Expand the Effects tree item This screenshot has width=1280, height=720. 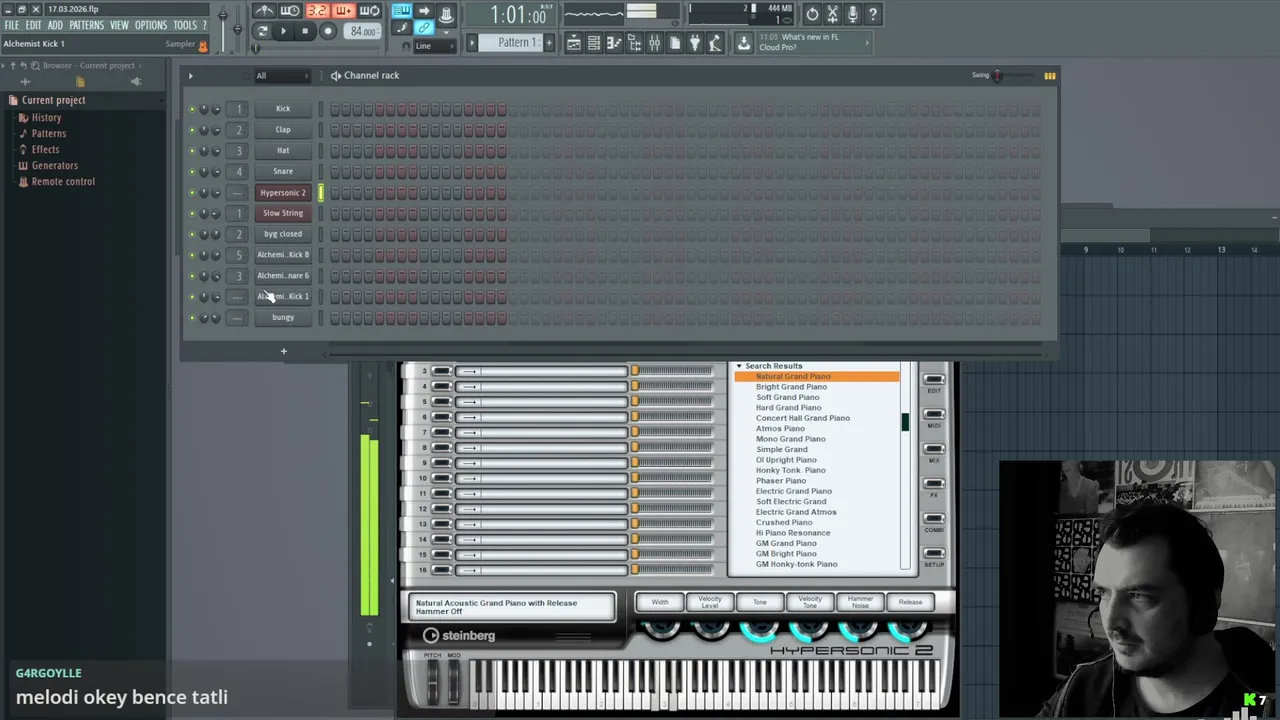pos(45,149)
